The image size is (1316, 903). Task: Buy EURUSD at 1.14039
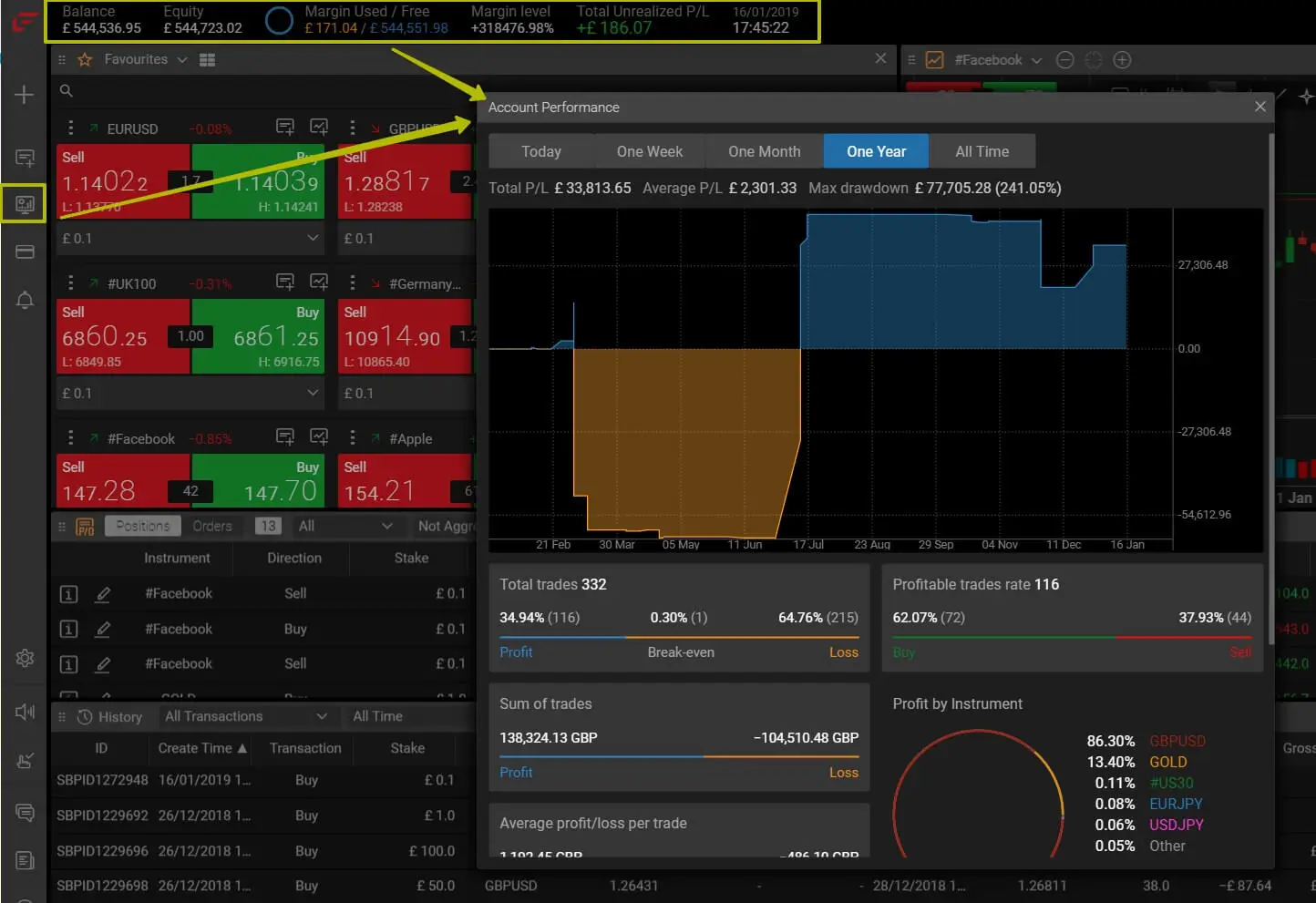(259, 181)
